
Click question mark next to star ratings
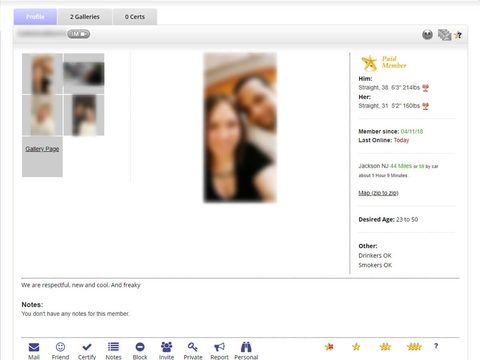tap(436, 346)
